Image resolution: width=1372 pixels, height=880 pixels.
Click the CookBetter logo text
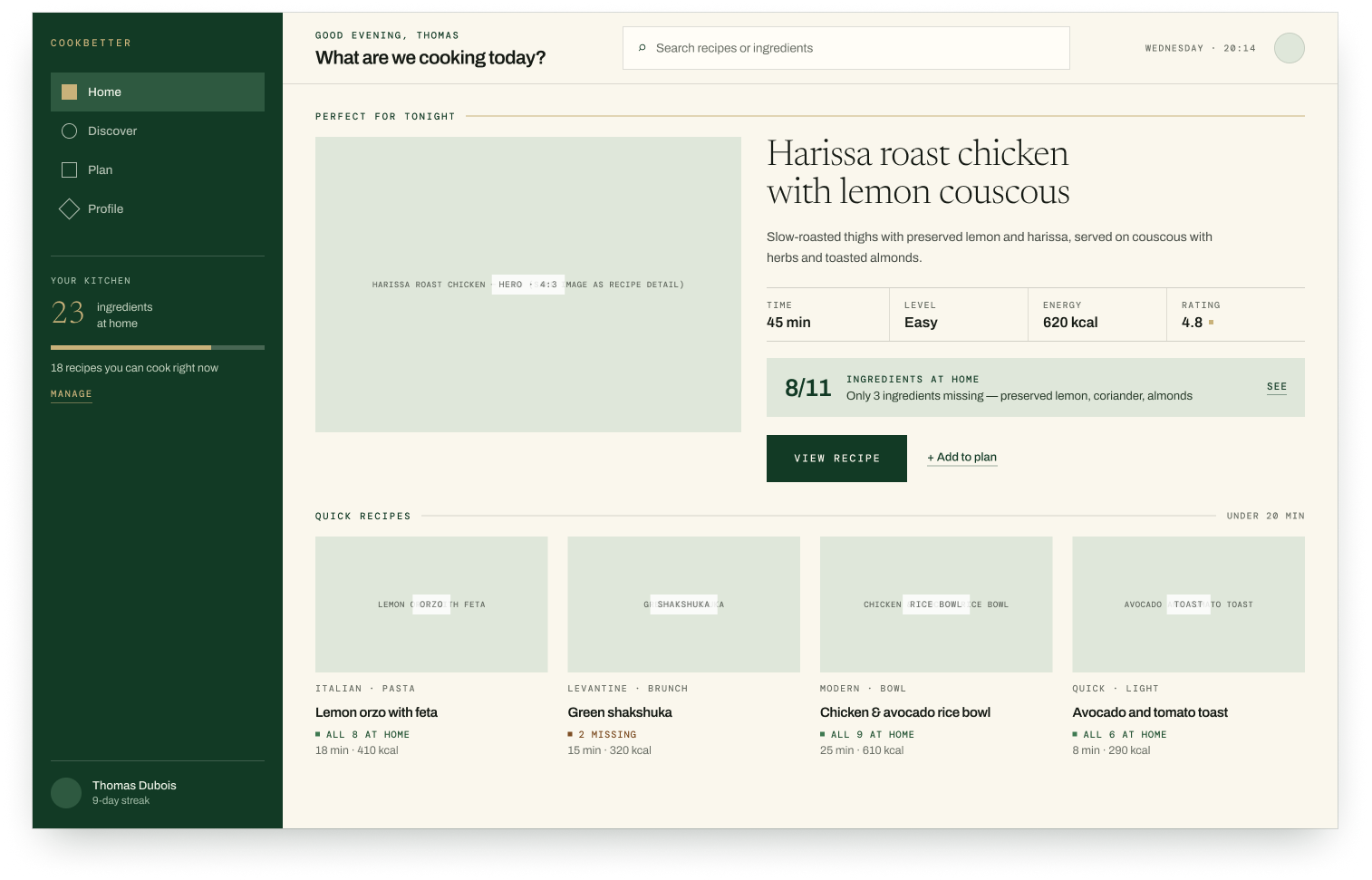[91, 43]
